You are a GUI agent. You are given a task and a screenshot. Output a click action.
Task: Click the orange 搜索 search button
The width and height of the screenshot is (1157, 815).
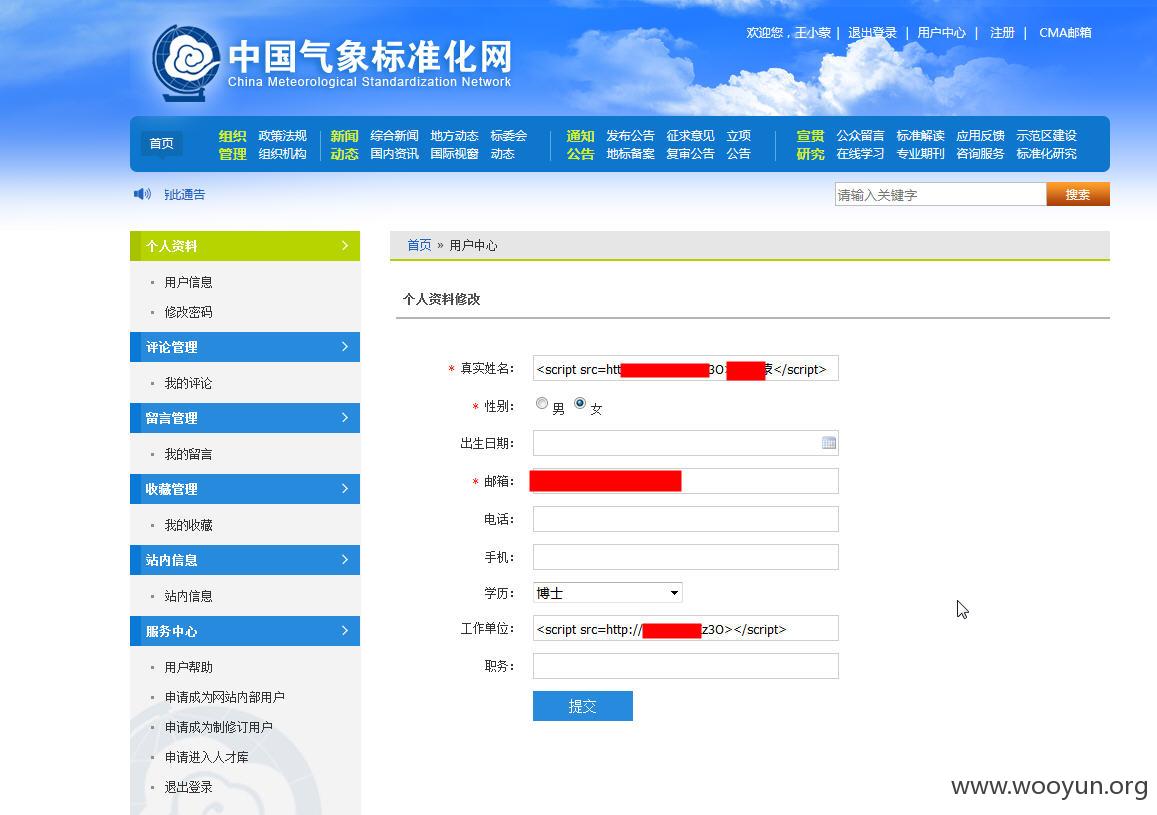click(1078, 195)
